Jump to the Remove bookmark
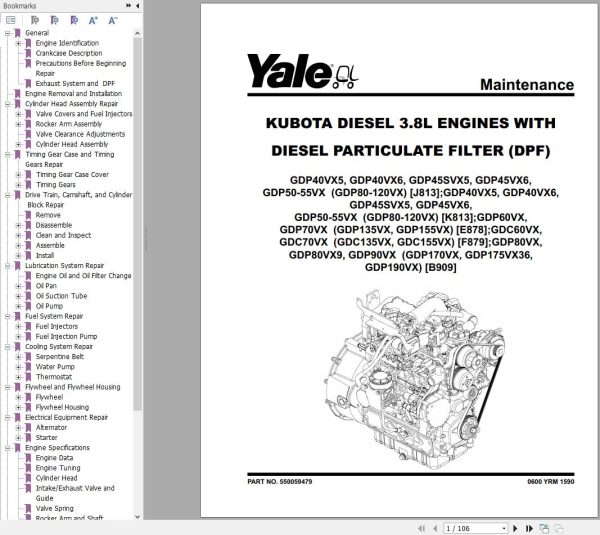The height and width of the screenshot is (535, 600). click(x=48, y=215)
